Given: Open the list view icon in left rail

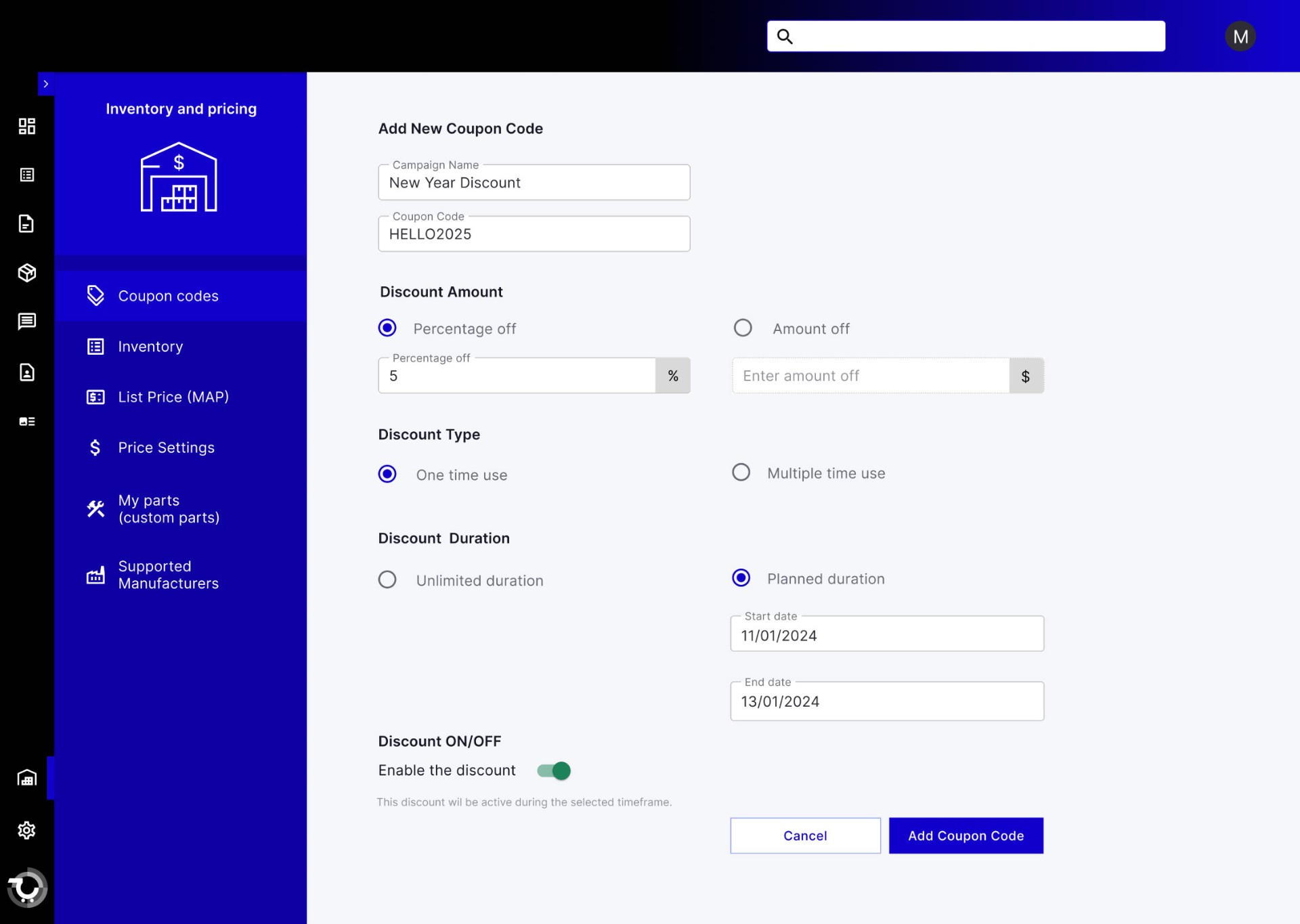Looking at the screenshot, I should 27,175.
